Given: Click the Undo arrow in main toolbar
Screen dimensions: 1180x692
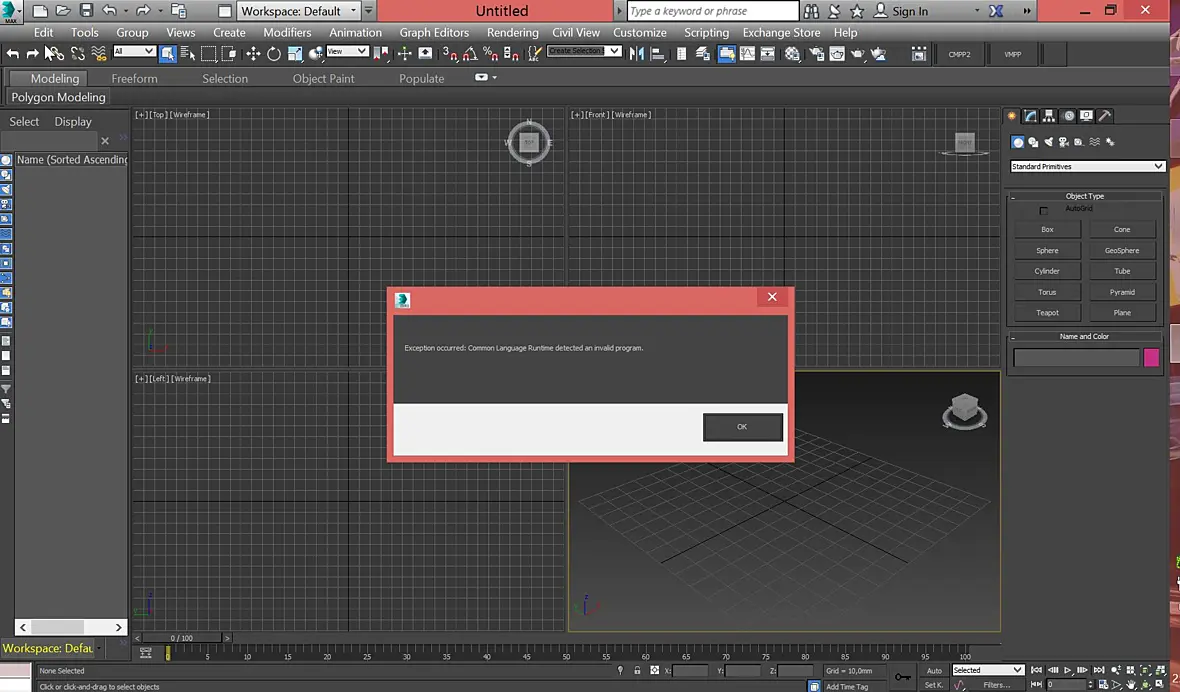Looking at the screenshot, I should [x=13, y=53].
